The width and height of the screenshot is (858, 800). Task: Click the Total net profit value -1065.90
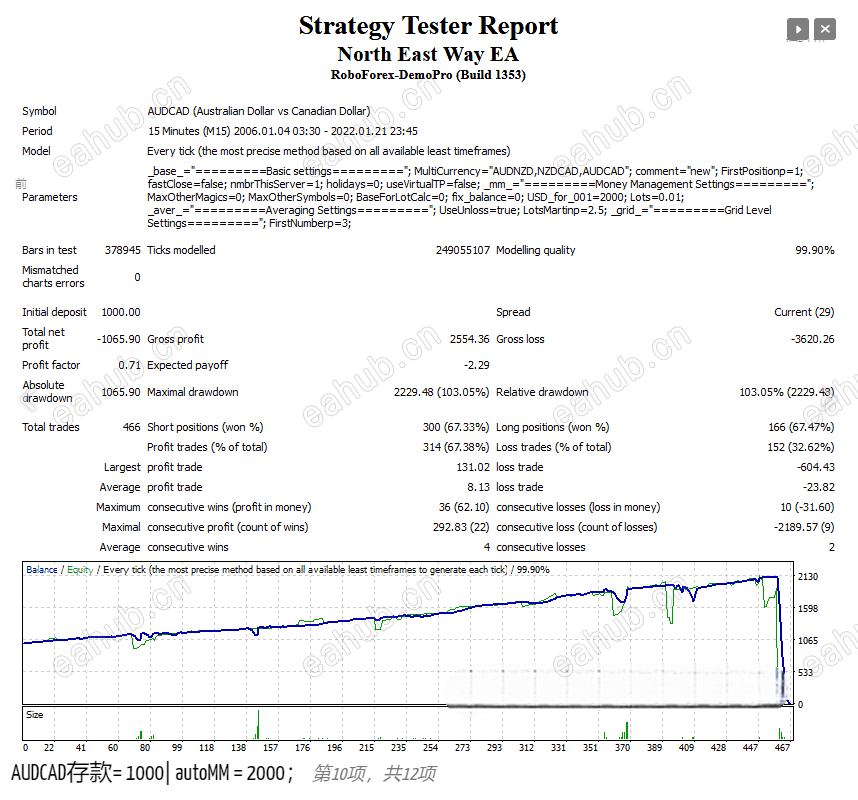click(x=119, y=339)
